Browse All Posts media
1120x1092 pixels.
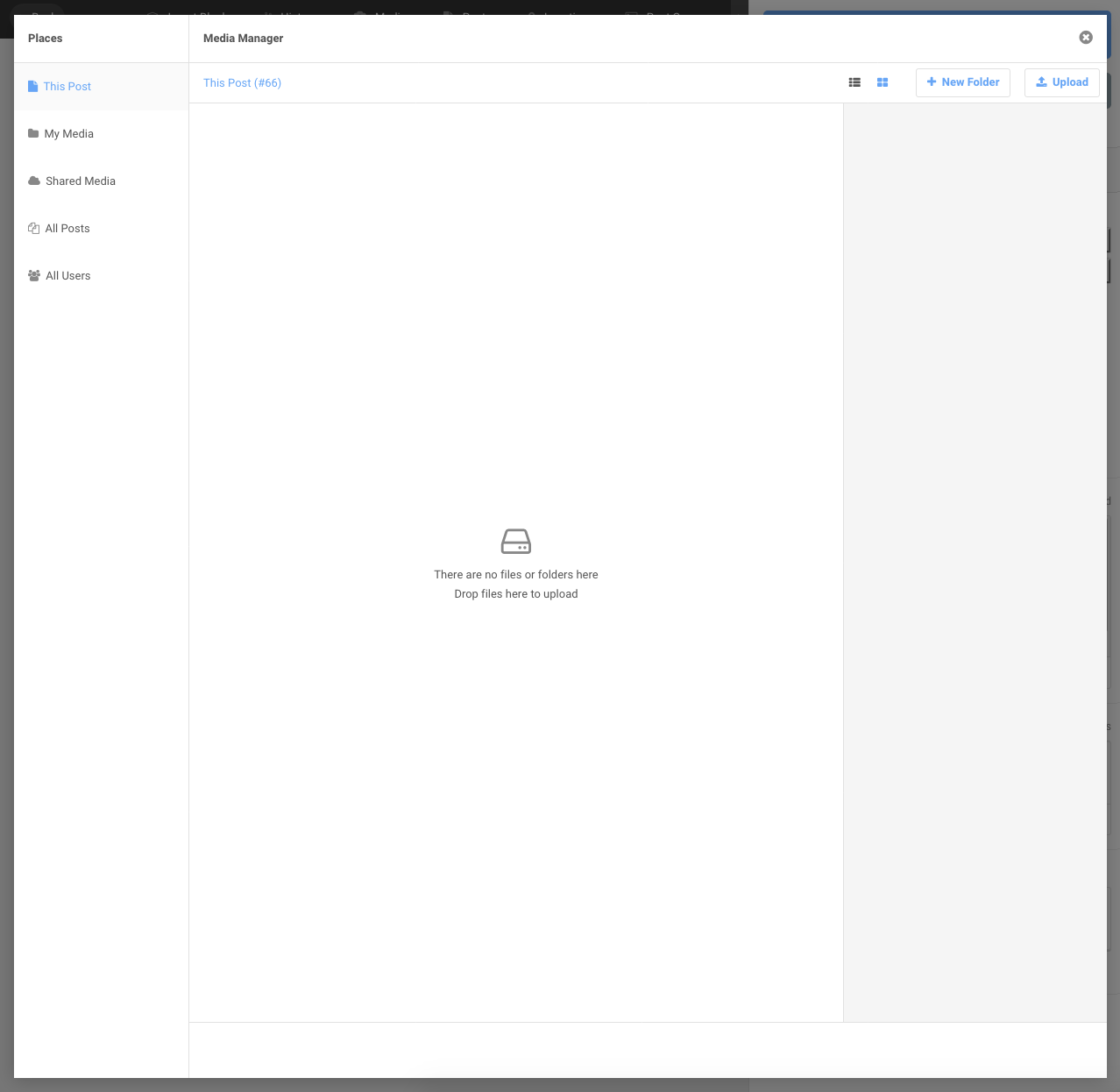pyautogui.click(x=101, y=229)
